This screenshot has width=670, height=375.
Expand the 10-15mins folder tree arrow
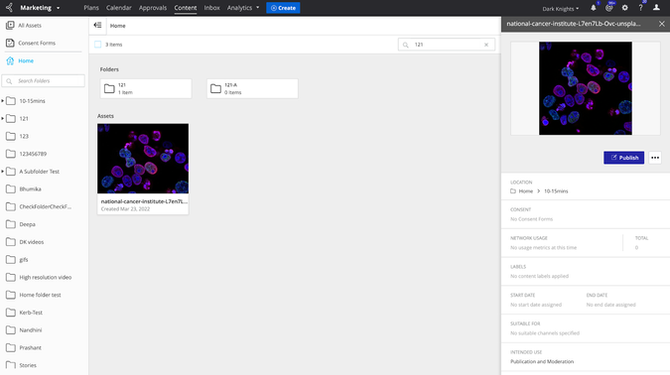pyautogui.click(x=3, y=101)
